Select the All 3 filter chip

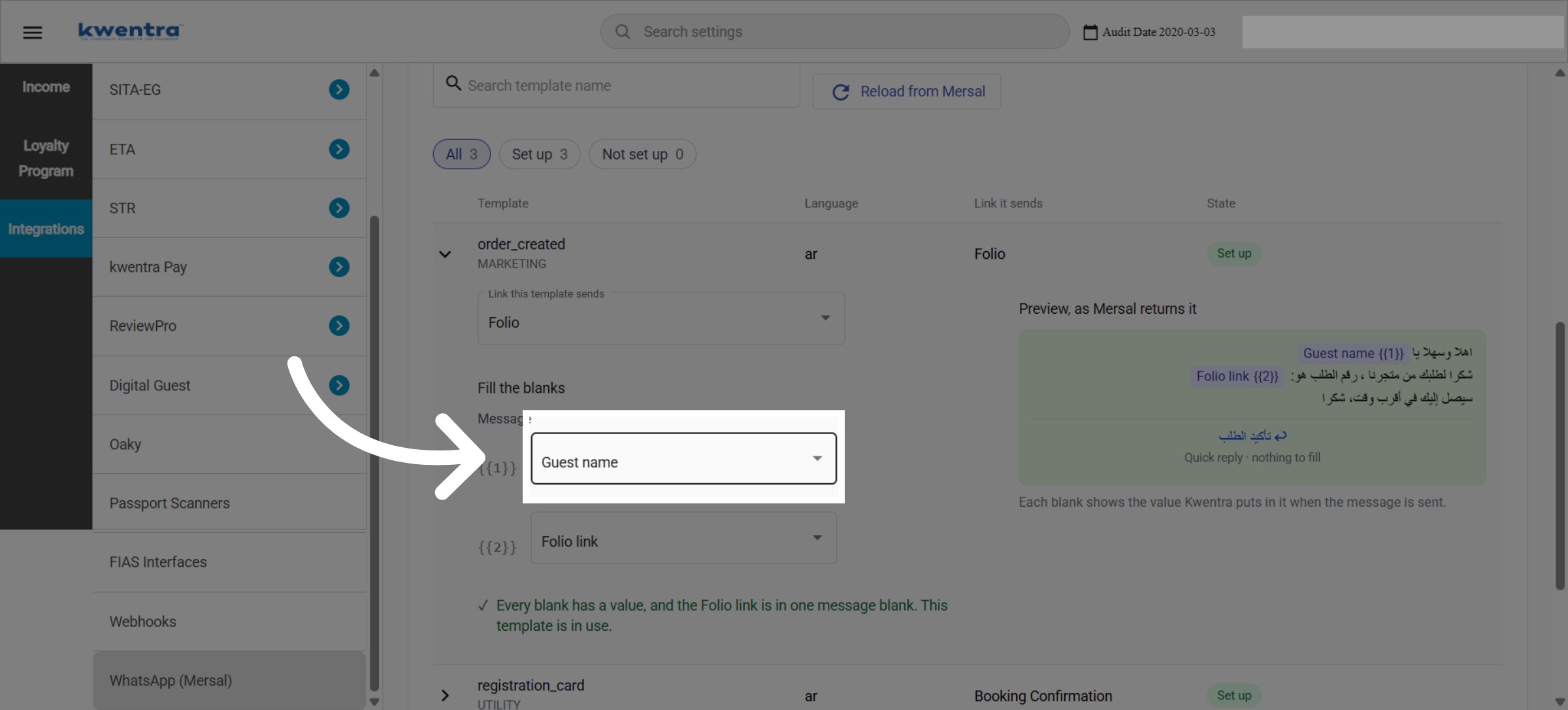click(462, 154)
